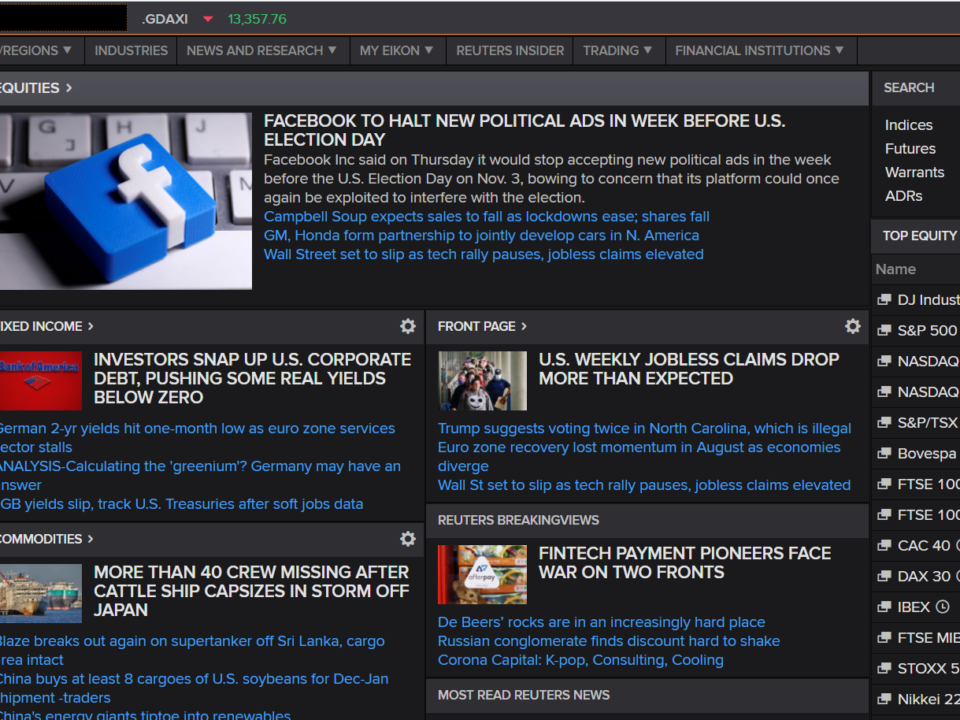
Task: Click the window icon beside DJ Indust
Action: (x=883, y=299)
